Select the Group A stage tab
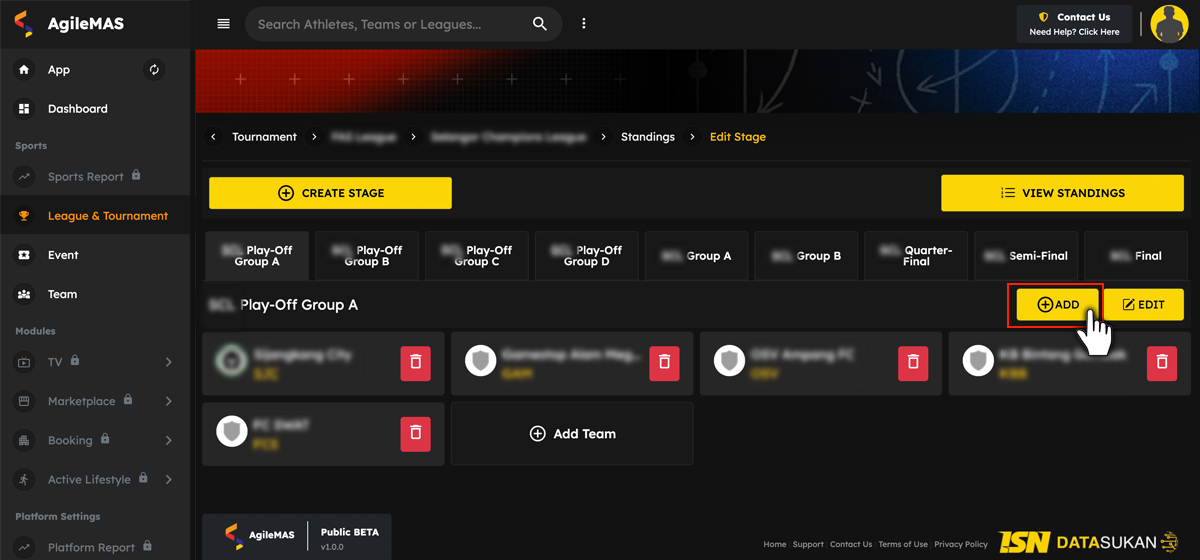 pos(697,256)
